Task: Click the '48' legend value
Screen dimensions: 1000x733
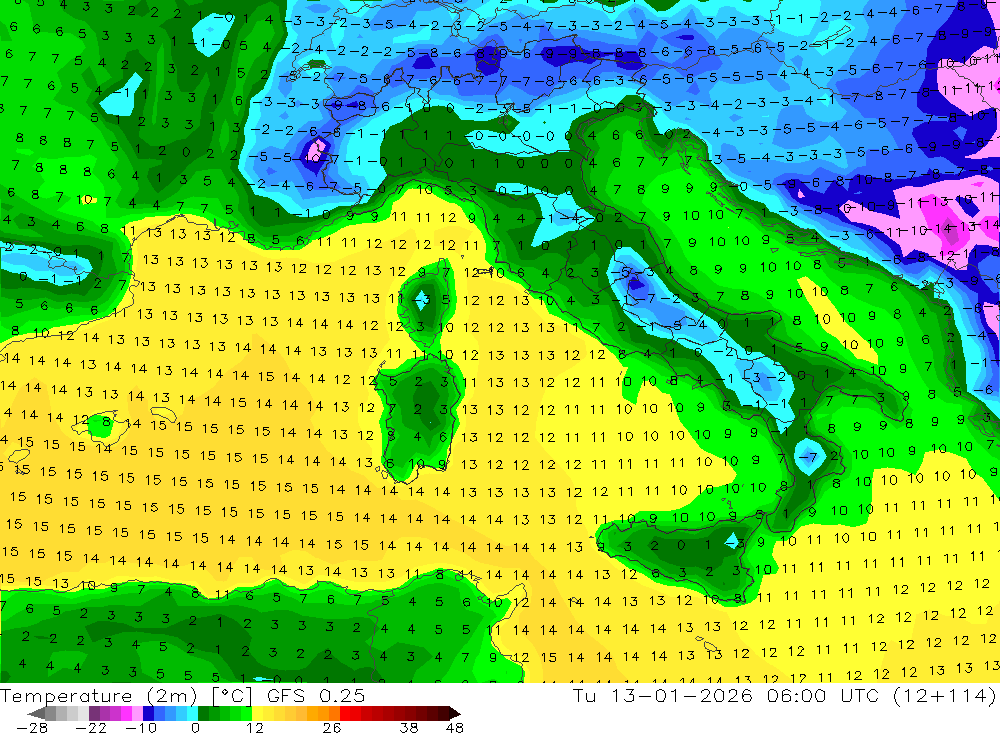Action: point(455,727)
